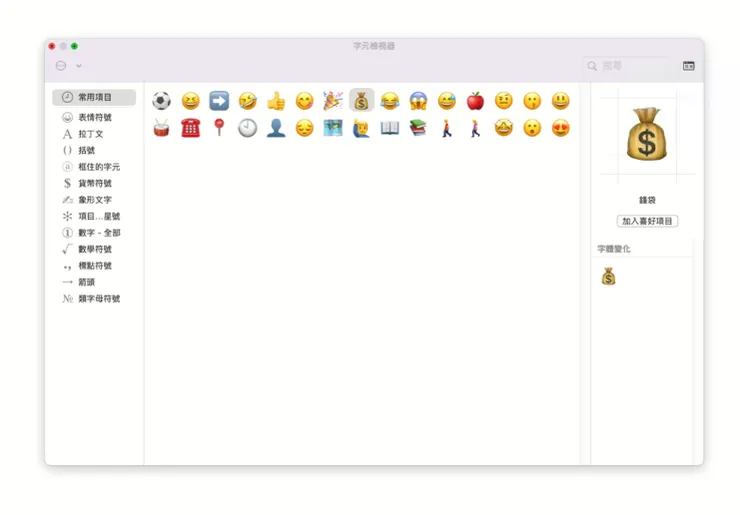This screenshot has width=740, height=515.
Task: Choose the blue right arrow emoji
Action: pyautogui.click(x=219, y=101)
